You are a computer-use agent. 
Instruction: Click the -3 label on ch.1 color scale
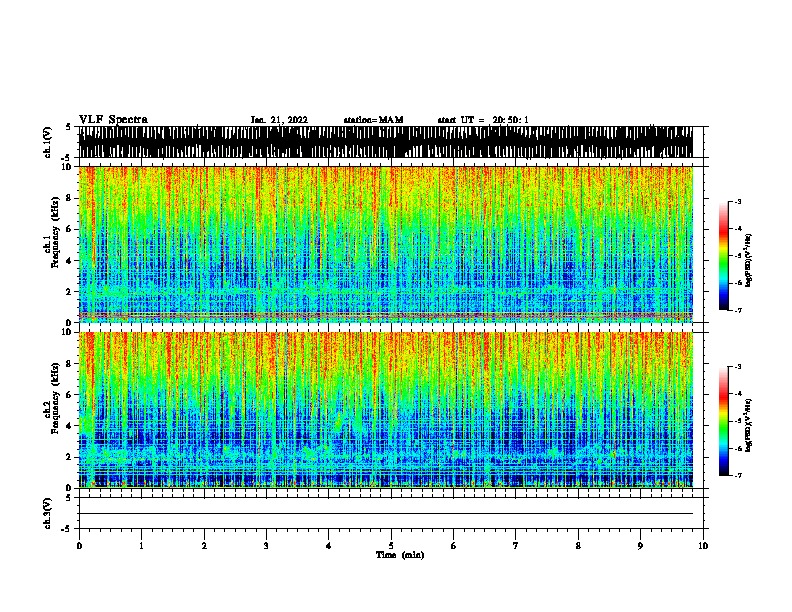737,201
